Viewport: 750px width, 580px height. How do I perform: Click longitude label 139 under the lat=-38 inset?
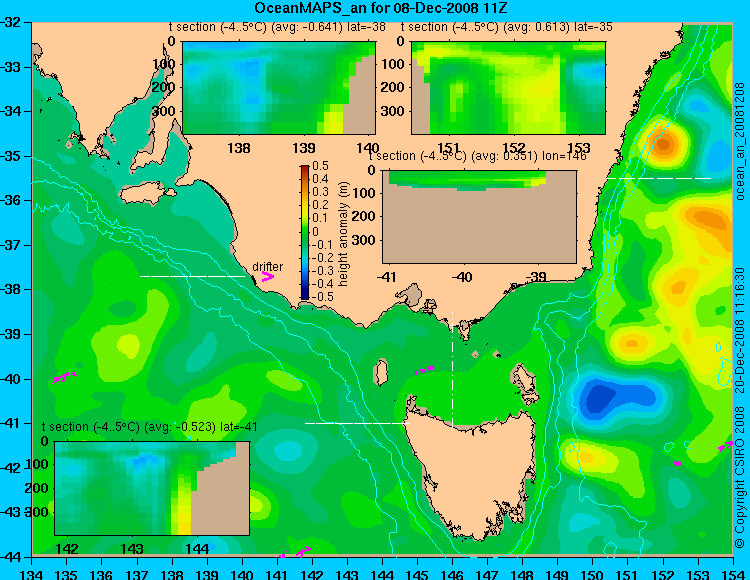coord(304,148)
